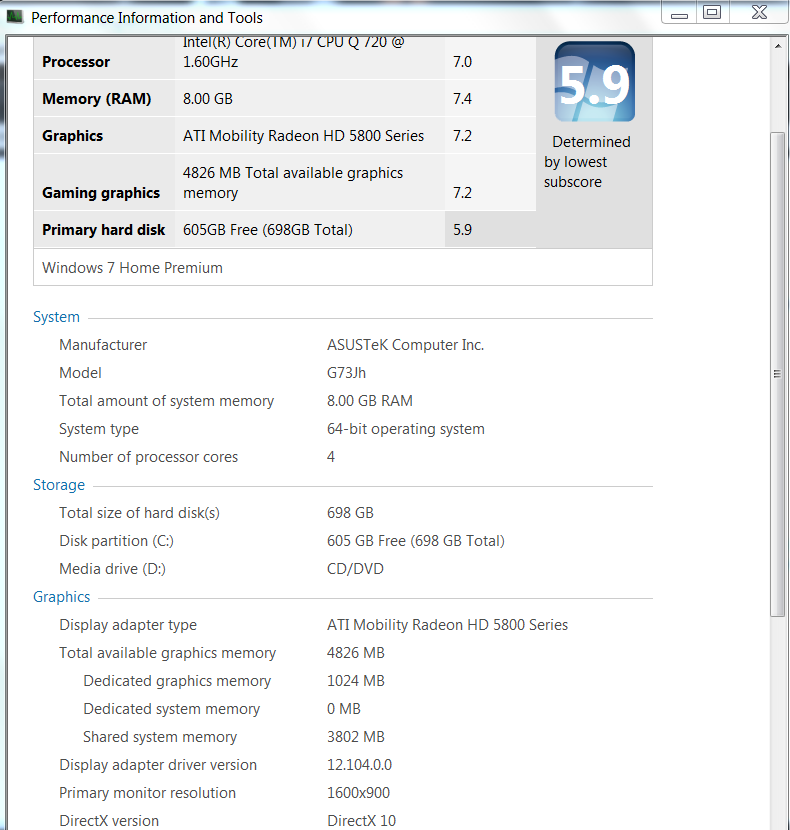Click the G73Jh model value
Viewport: 790px width, 830px height.
pos(346,373)
